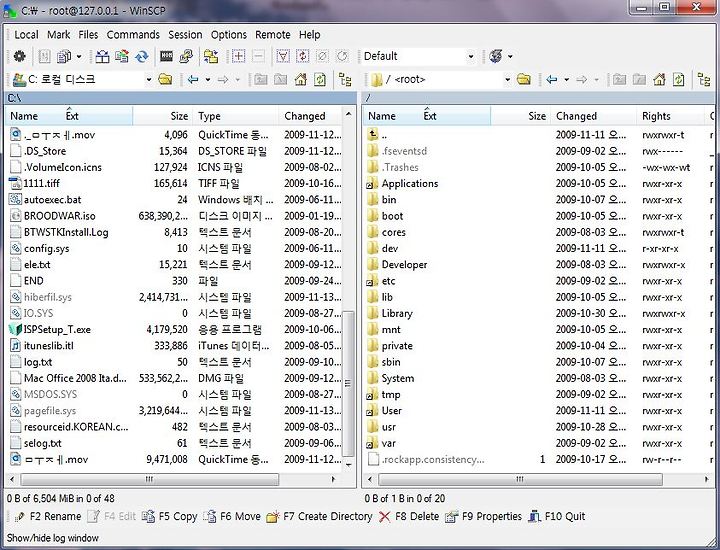The width and height of the screenshot is (720, 550).
Task: Click the F5 Copy button
Action: tap(169, 516)
